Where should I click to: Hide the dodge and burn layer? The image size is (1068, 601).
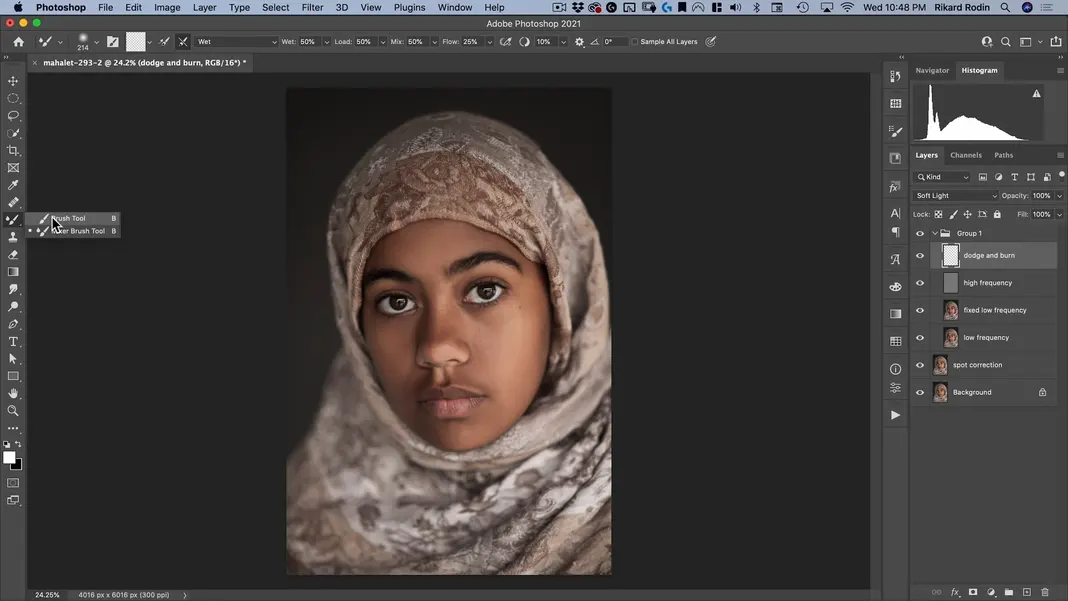click(920, 256)
